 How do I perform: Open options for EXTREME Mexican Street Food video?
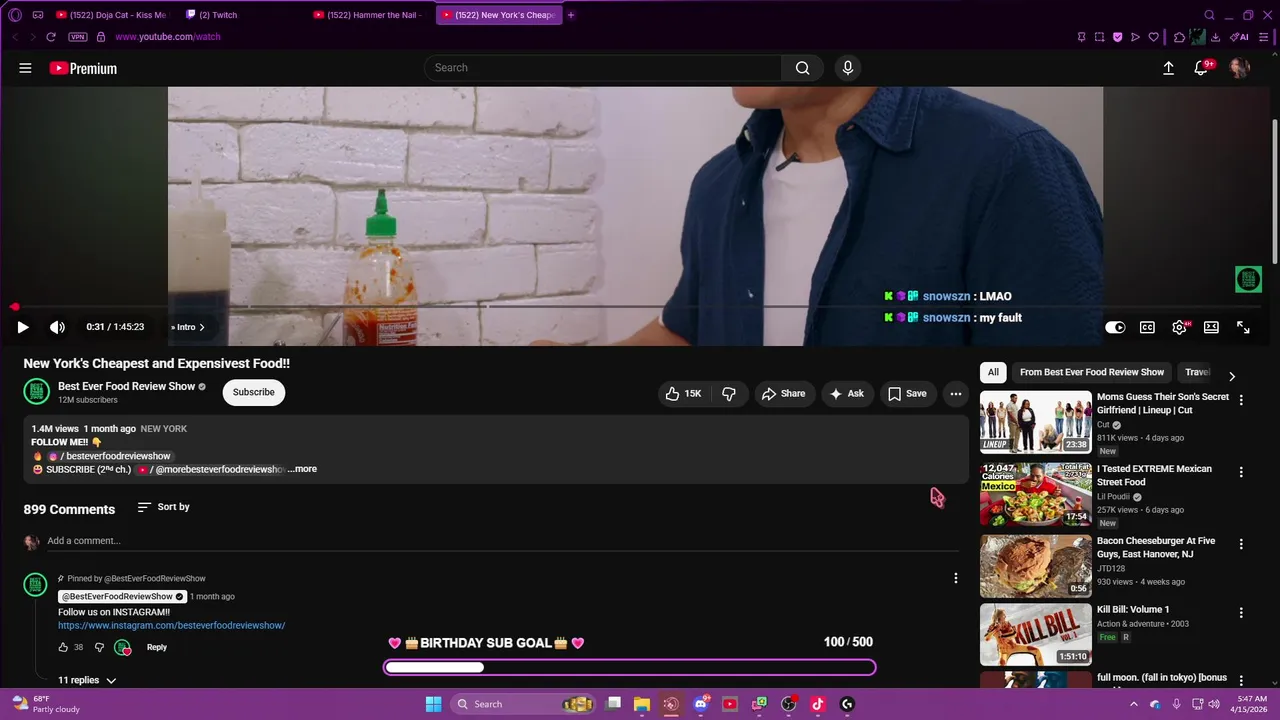coord(1241,472)
